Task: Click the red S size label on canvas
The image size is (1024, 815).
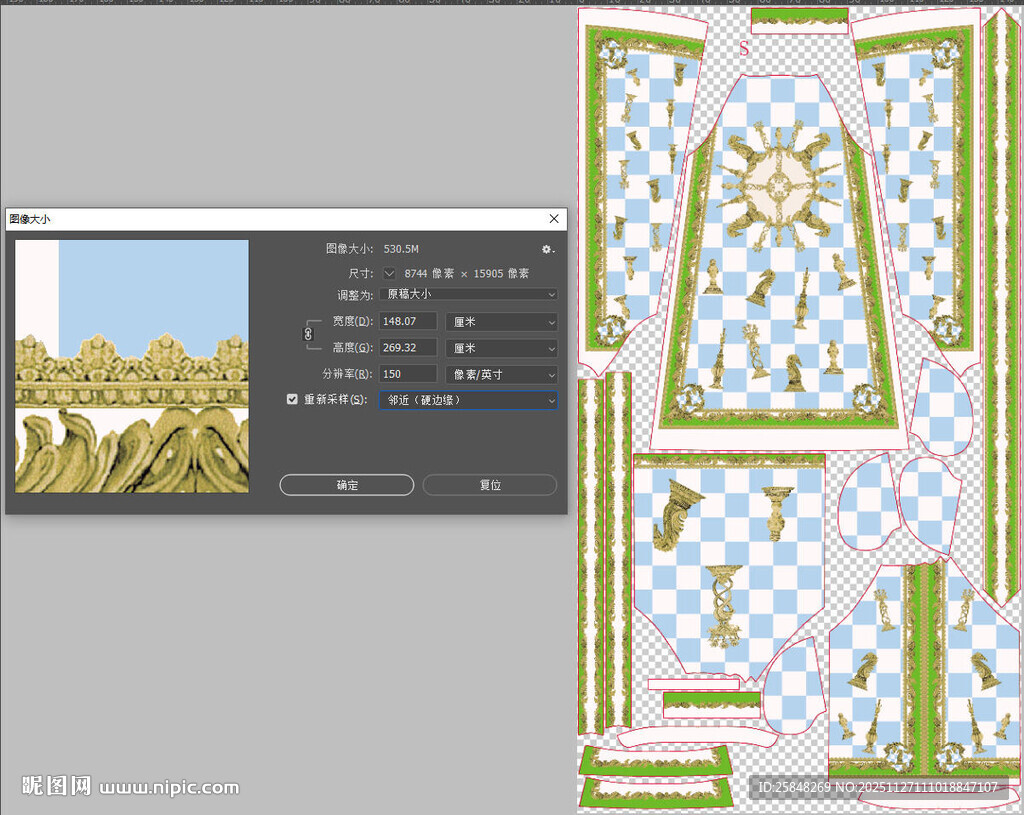Action: click(743, 48)
